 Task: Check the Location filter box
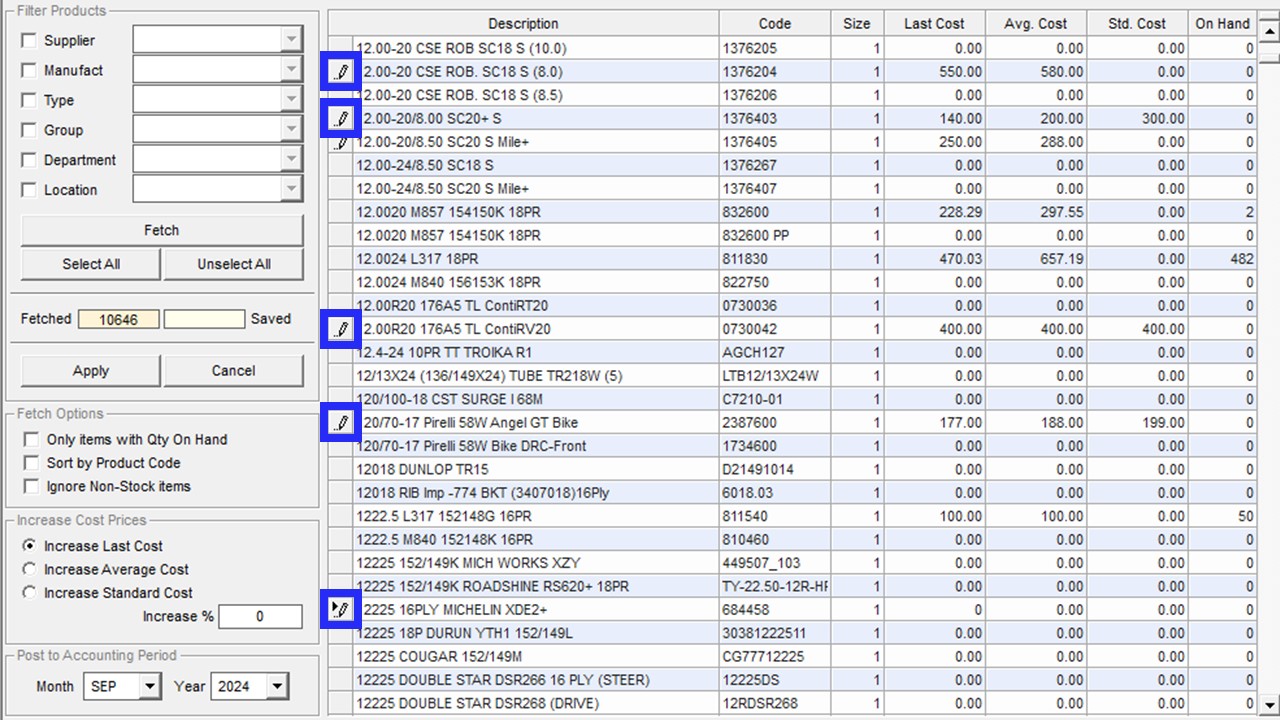point(29,190)
